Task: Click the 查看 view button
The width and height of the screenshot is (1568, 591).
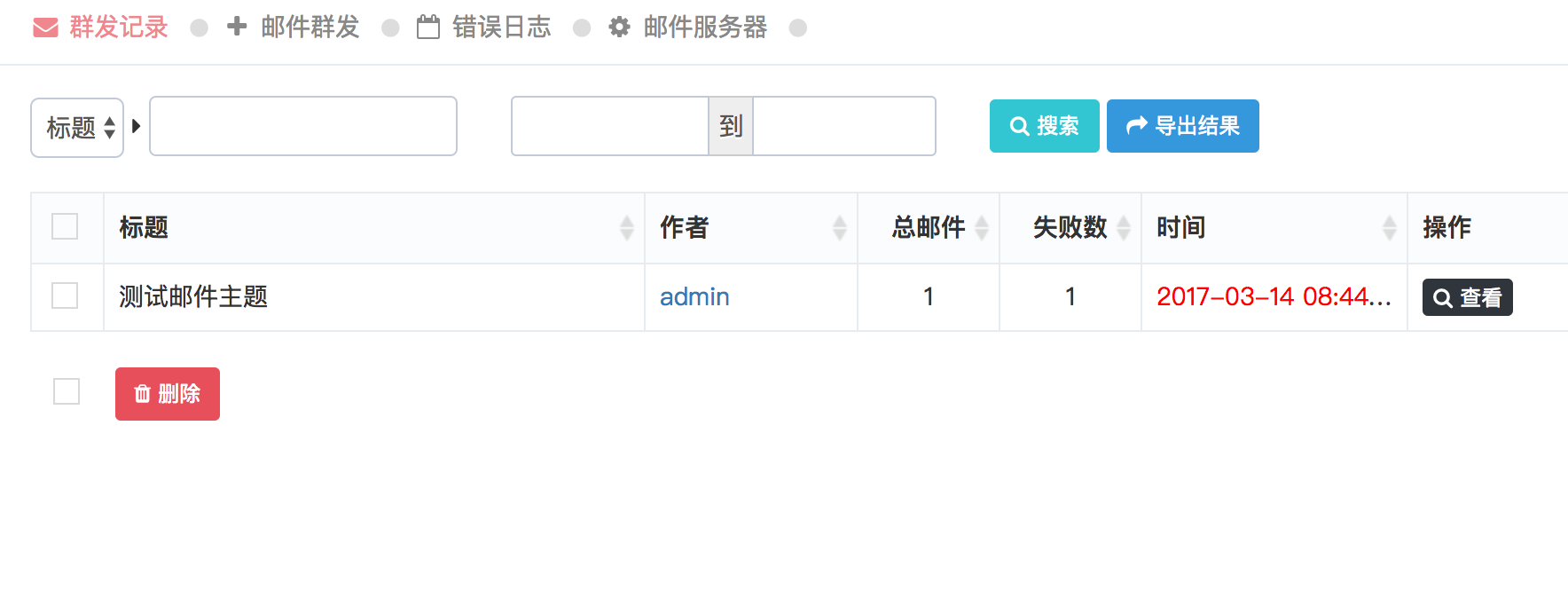Action: [x=1468, y=297]
